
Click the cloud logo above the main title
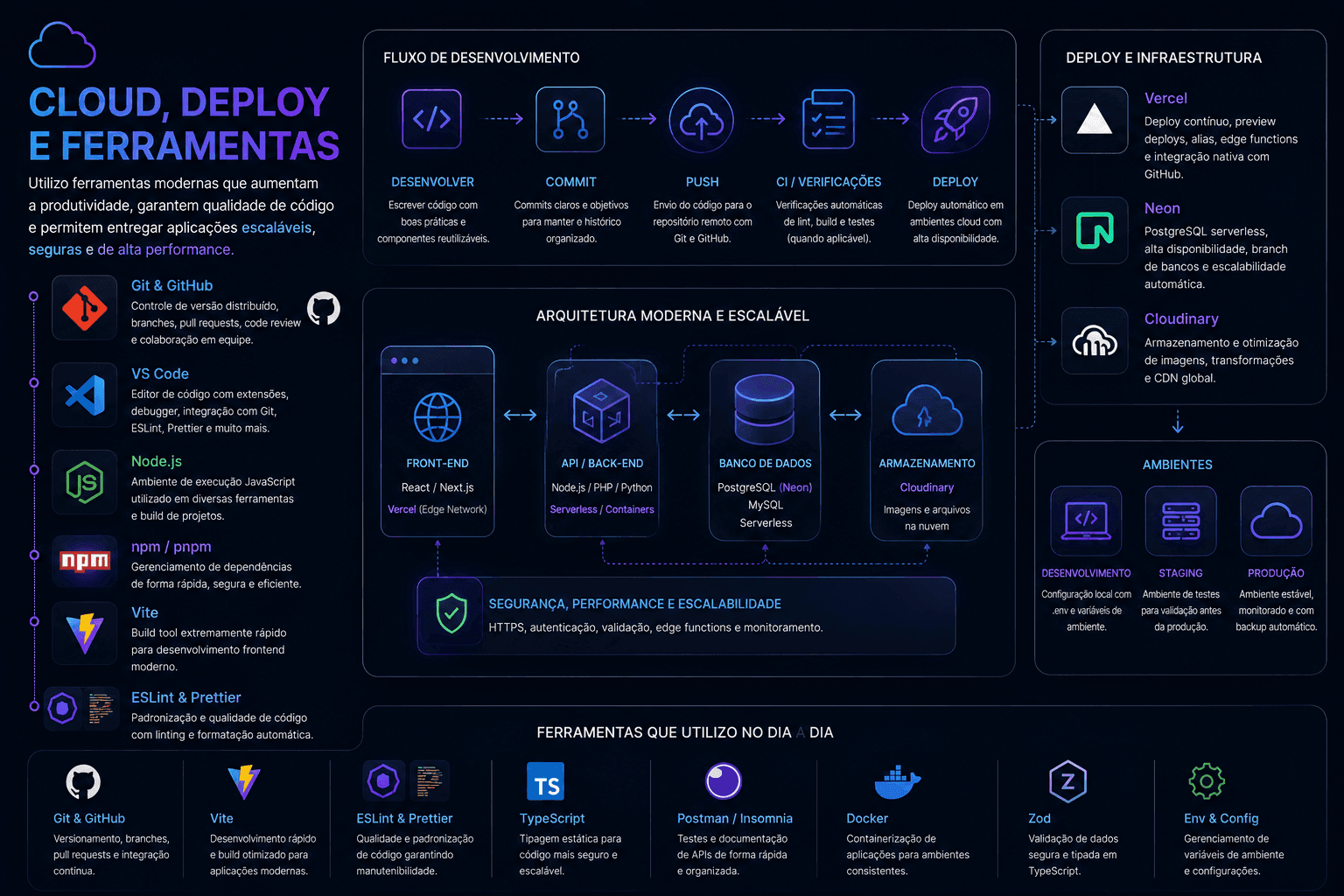[x=62, y=45]
